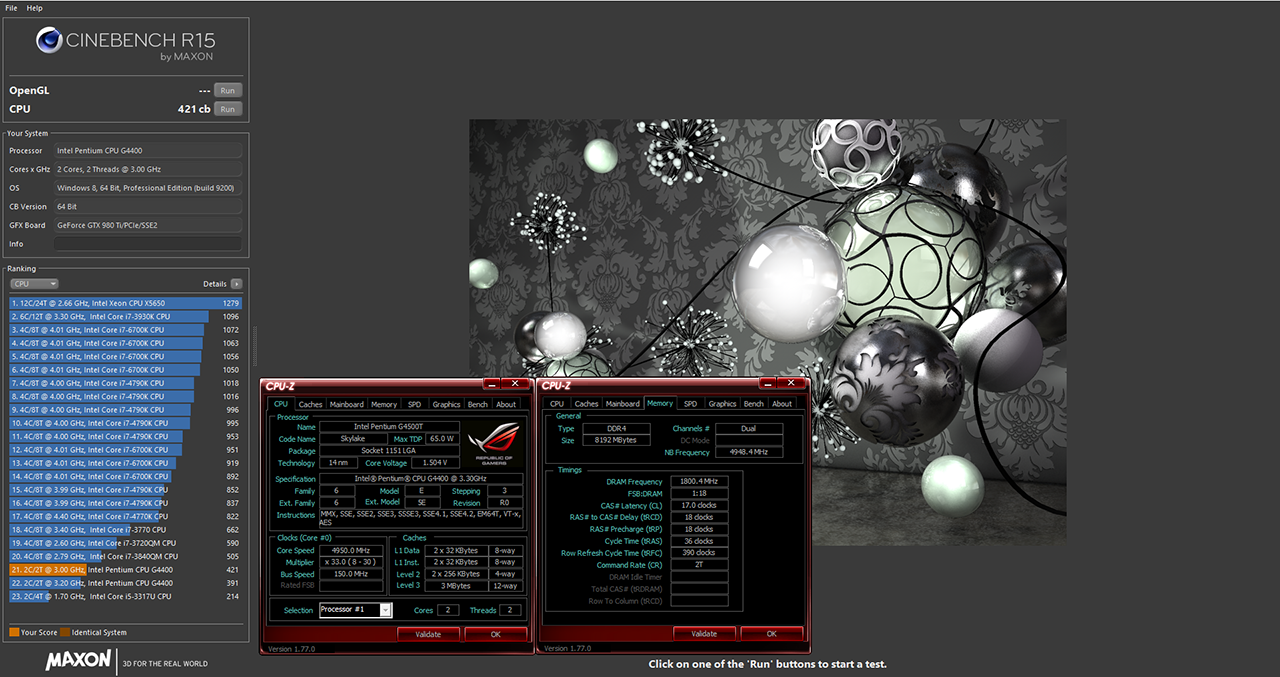Click OK in the right CPU-Z window
1280x677 pixels.
[x=771, y=633]
